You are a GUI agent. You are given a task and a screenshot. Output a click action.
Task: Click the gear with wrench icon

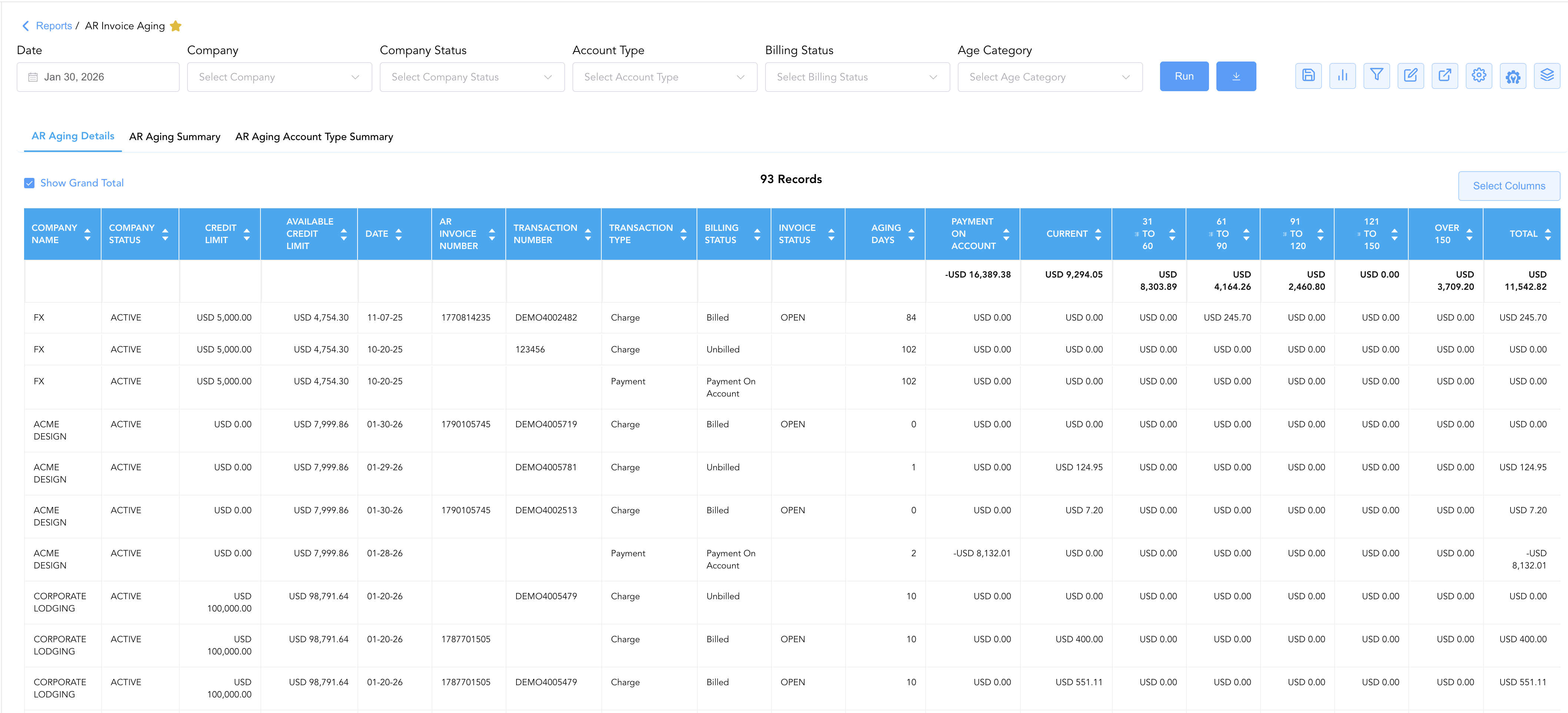1512,76
